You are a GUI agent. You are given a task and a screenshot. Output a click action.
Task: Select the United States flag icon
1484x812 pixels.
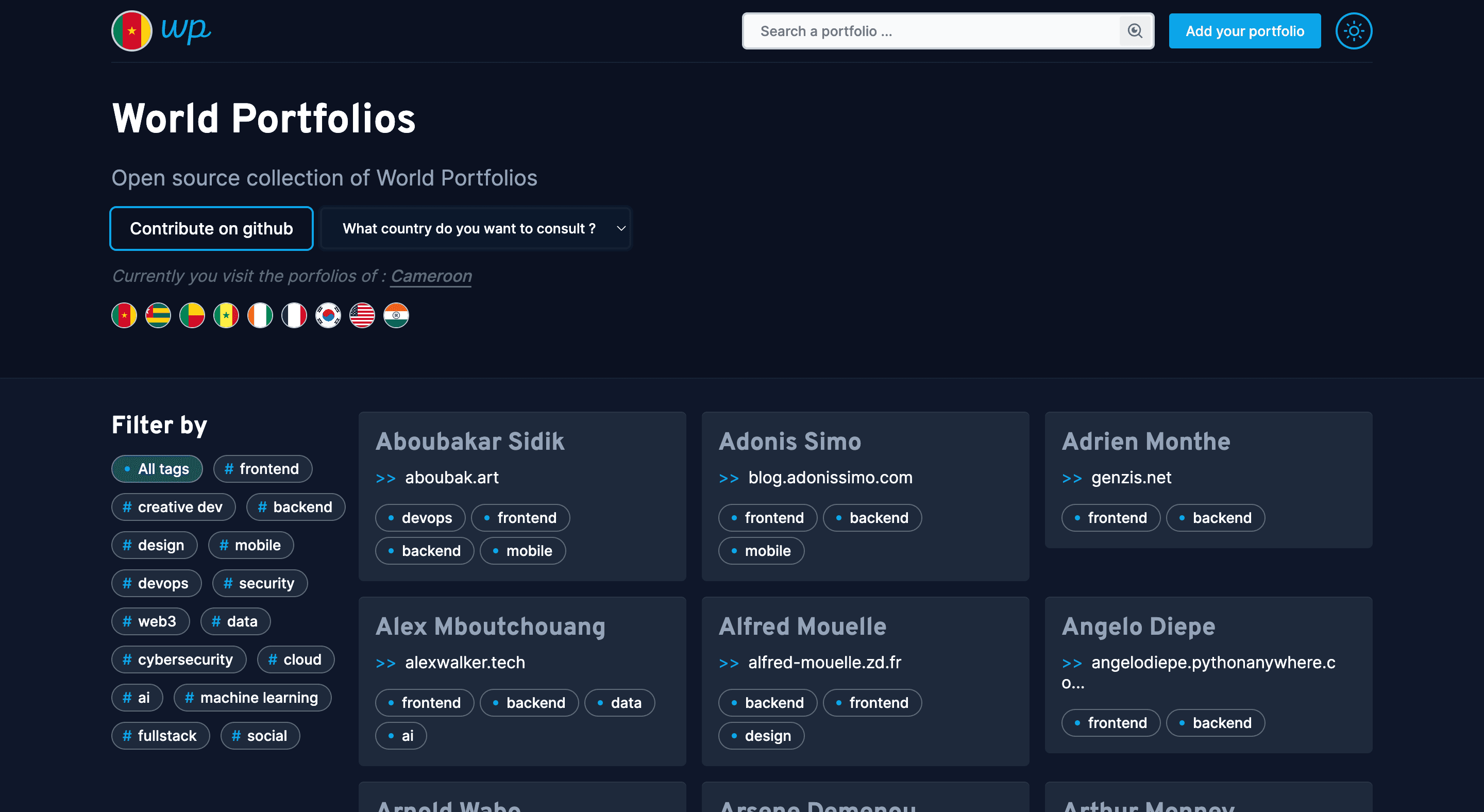362,316
